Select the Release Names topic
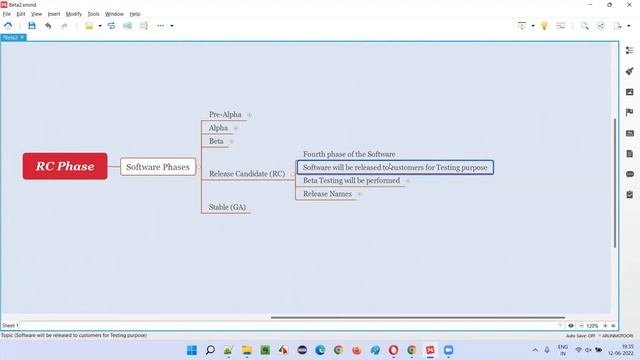Viewport: 640px width, 360px height. 327,194
